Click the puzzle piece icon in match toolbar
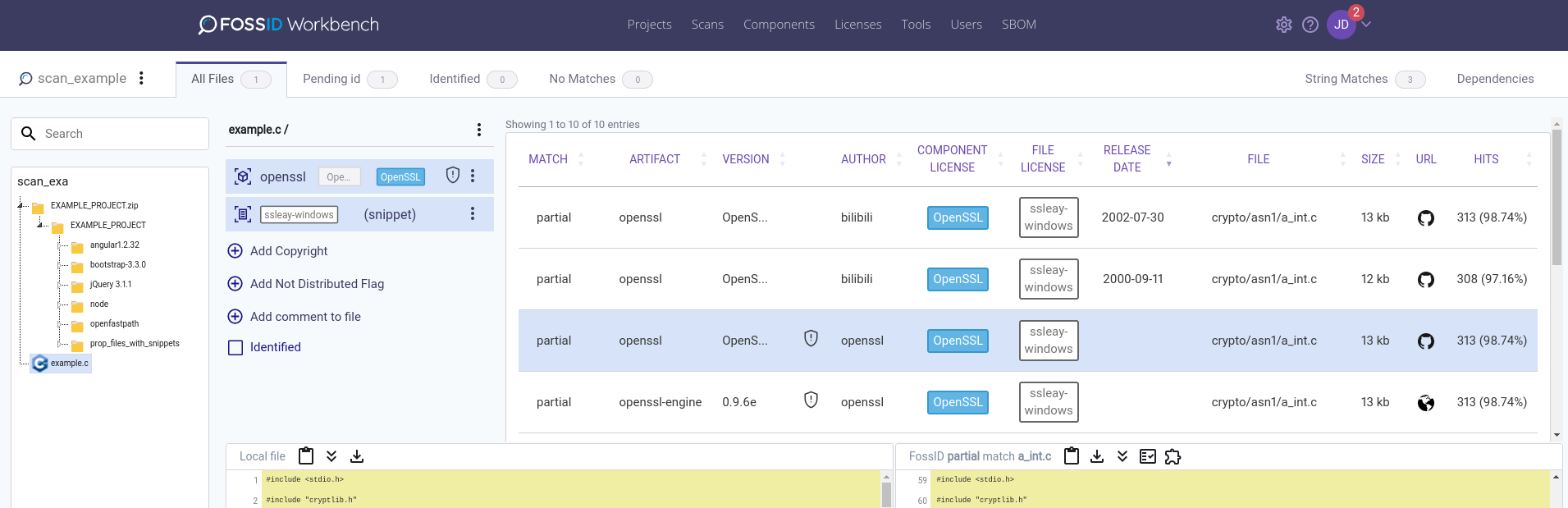This screenshot has width=1568, height=508. pyautogui.click(x=1173, y=456)
